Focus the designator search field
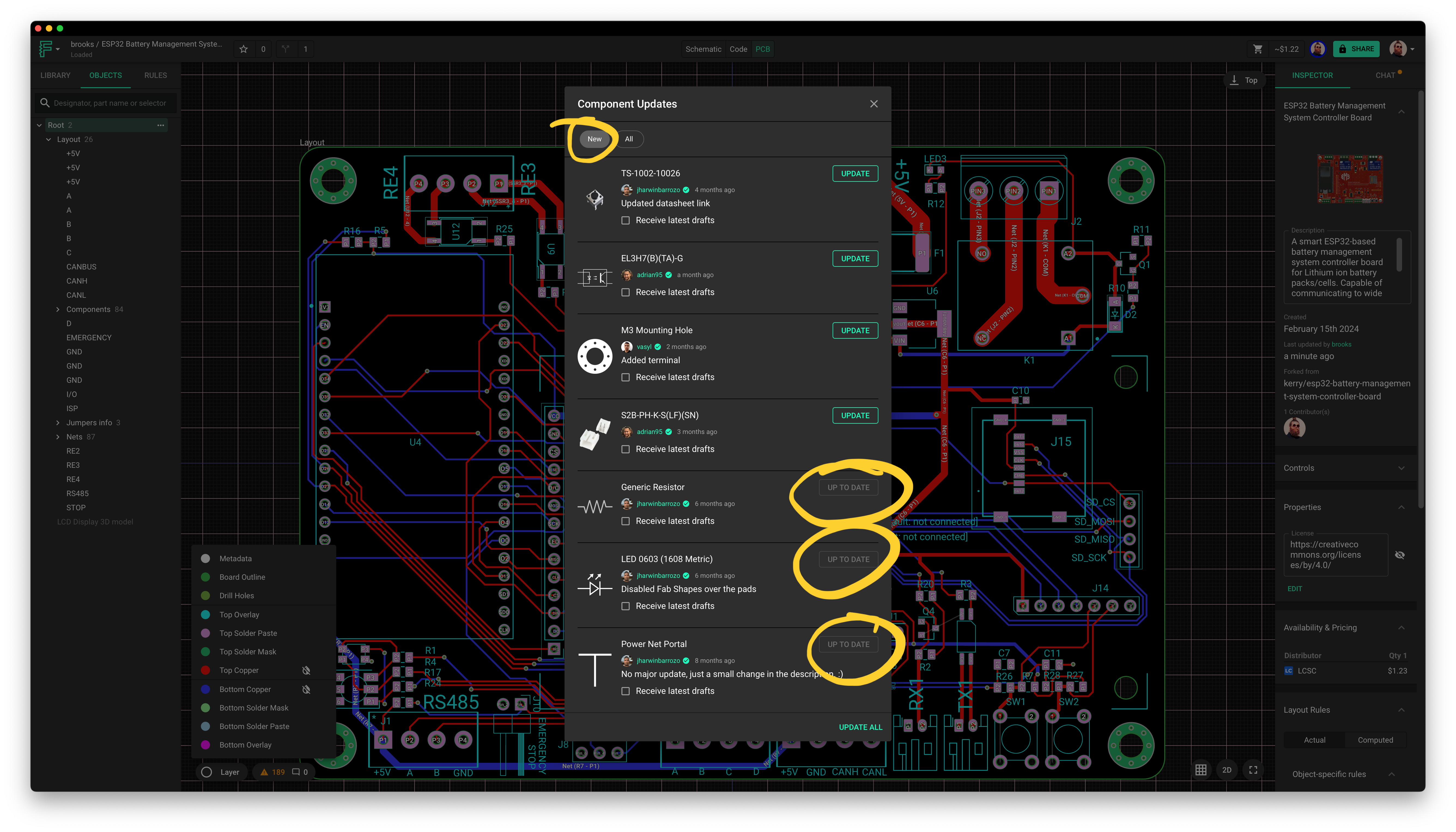This screenshot has width=1456, height=832. pyautogui.click(x=106, y=103)
